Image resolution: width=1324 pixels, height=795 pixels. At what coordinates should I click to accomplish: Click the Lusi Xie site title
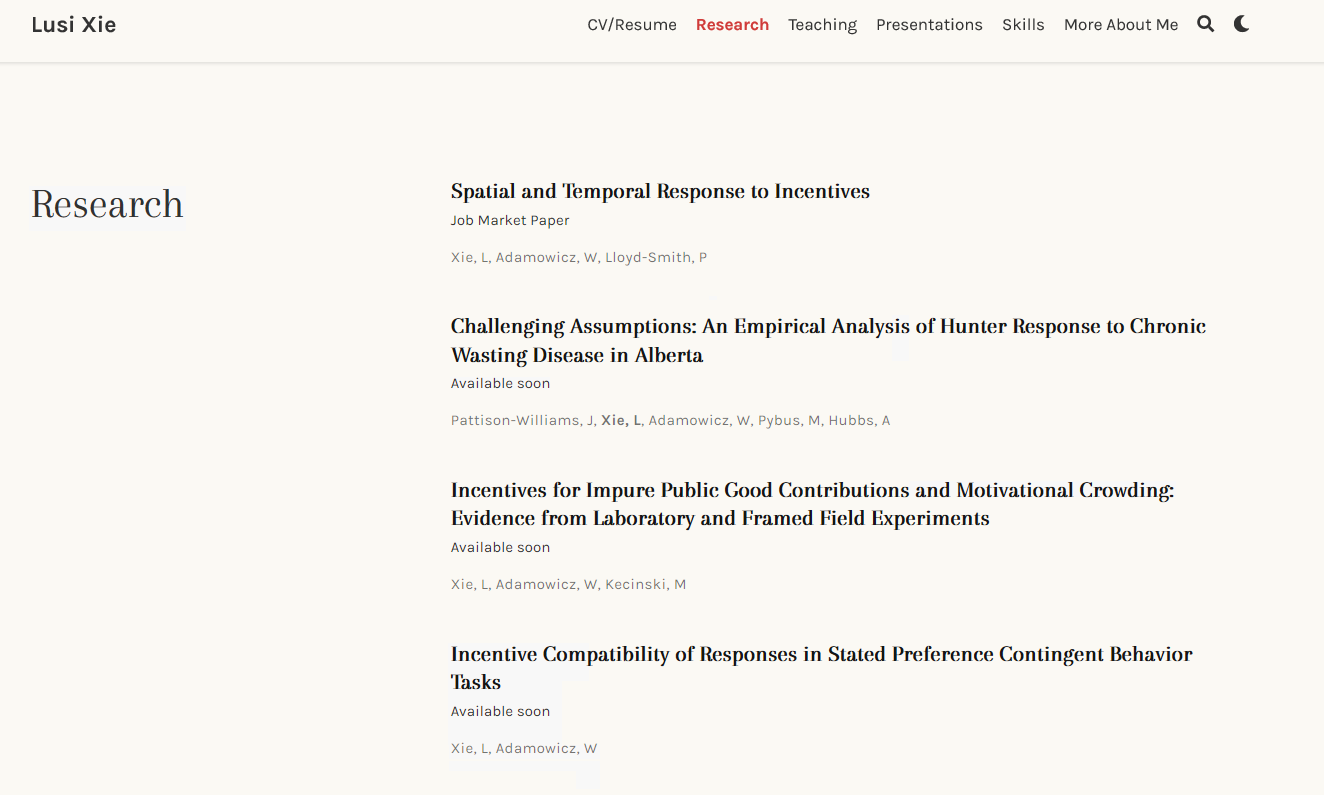click(74, 25)
